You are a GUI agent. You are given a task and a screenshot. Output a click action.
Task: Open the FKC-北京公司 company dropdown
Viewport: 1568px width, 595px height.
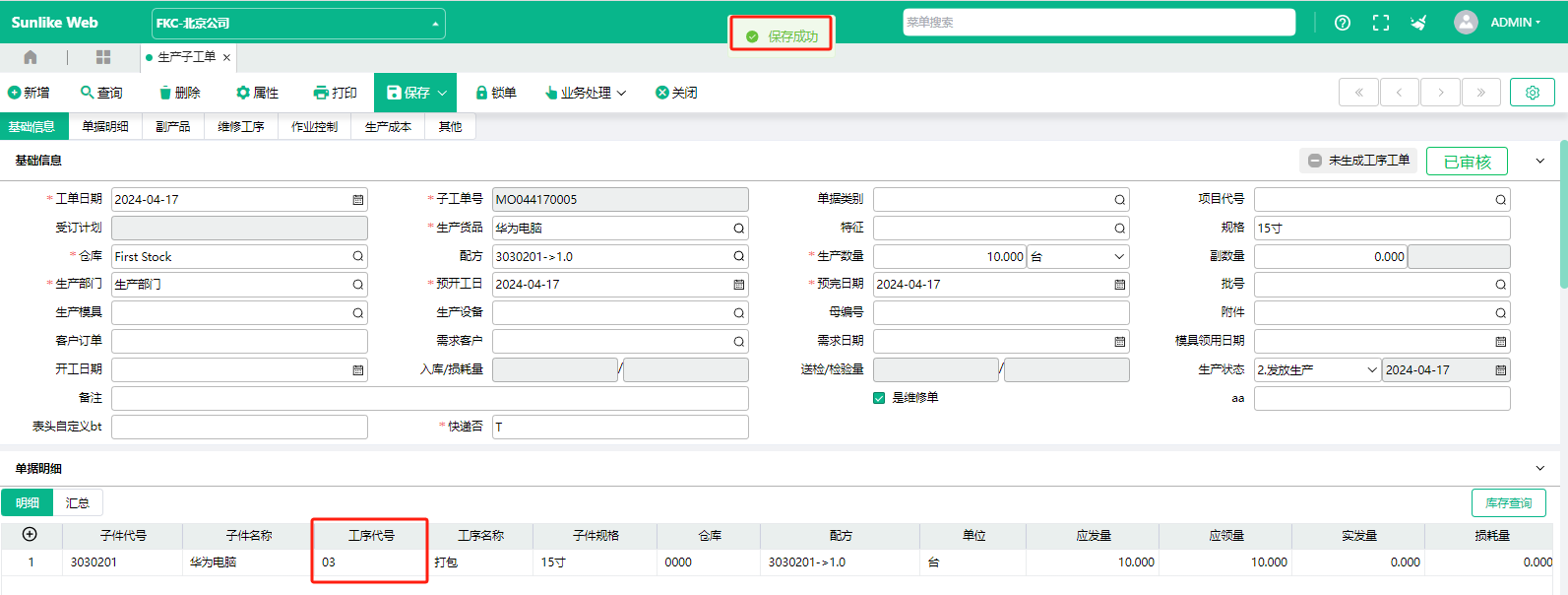(x=298, y=24)
